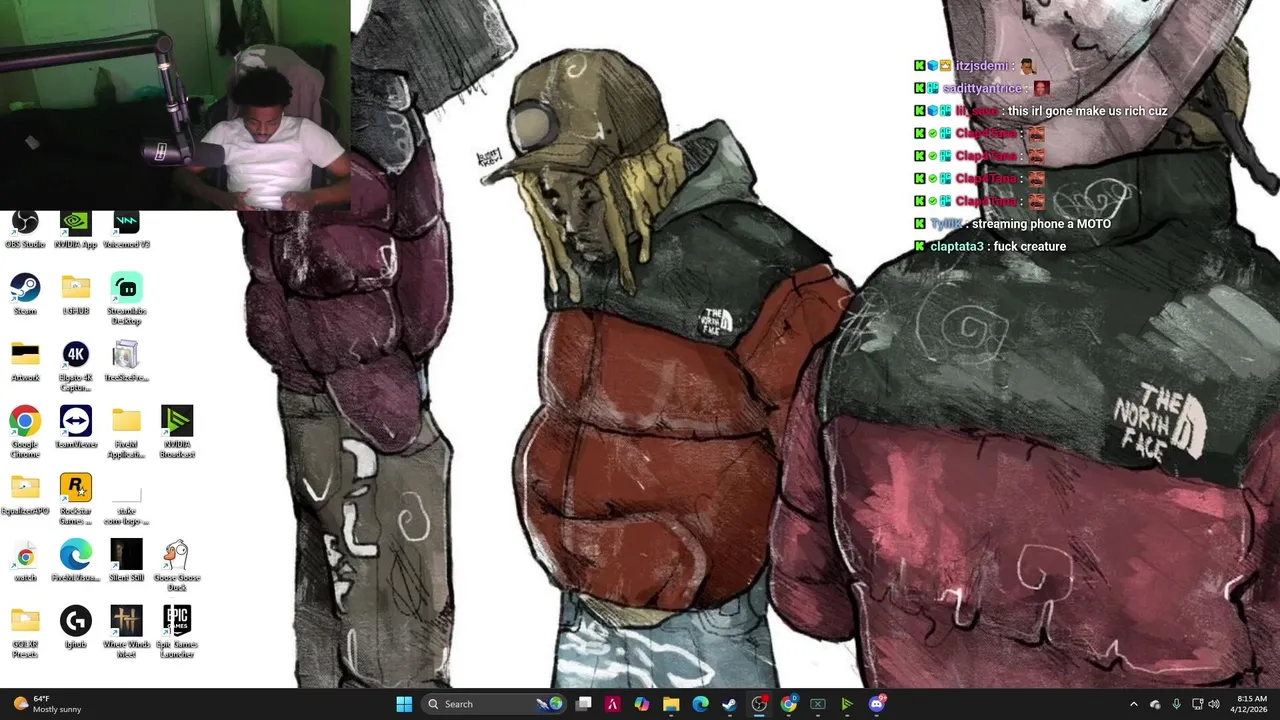Open the GOLKR Presets folder
This screenshot has width=1280, height=720.
point(25,633)
